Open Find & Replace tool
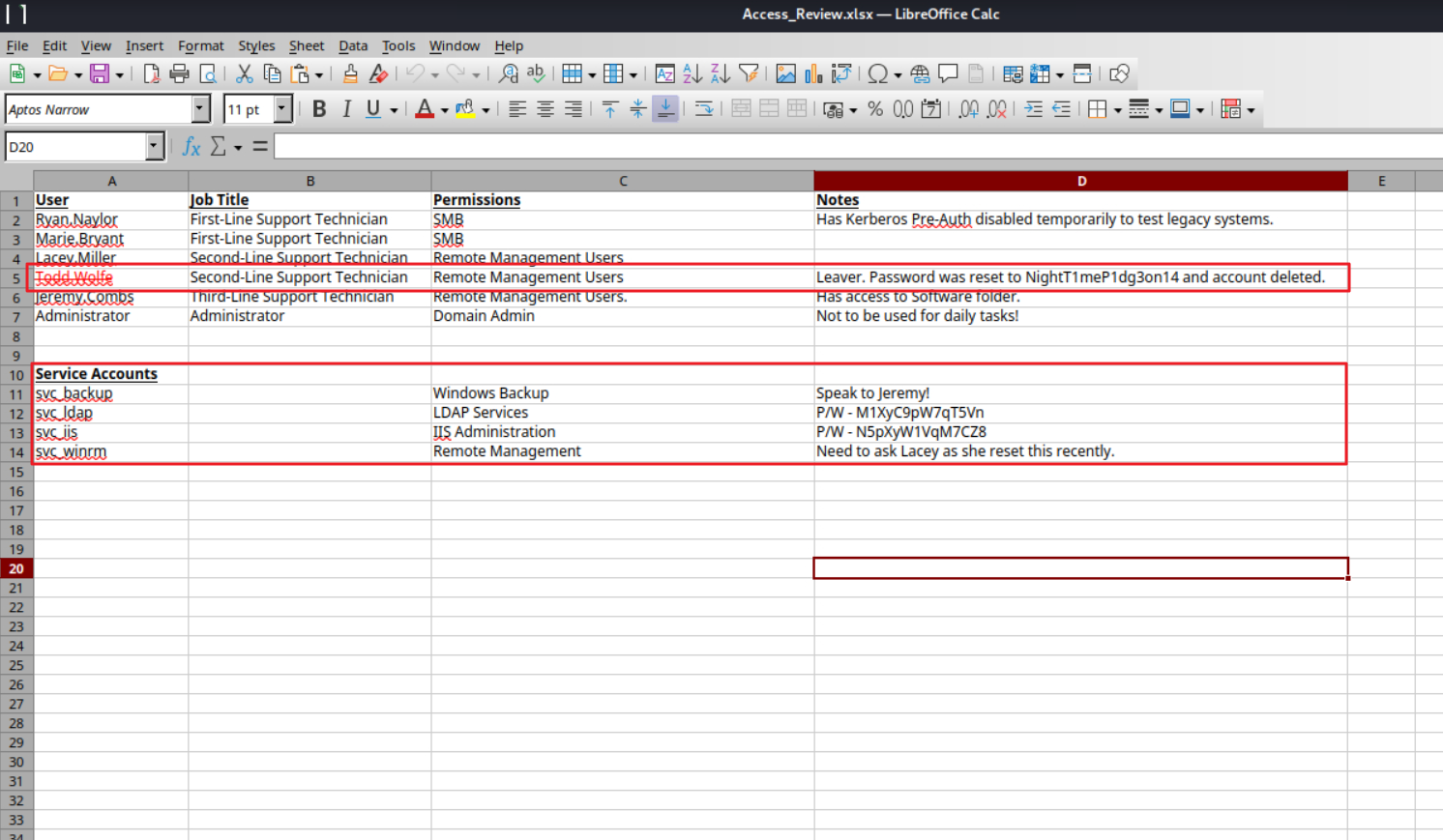This screenshot has height=840, width=1443. pos(508,74)
